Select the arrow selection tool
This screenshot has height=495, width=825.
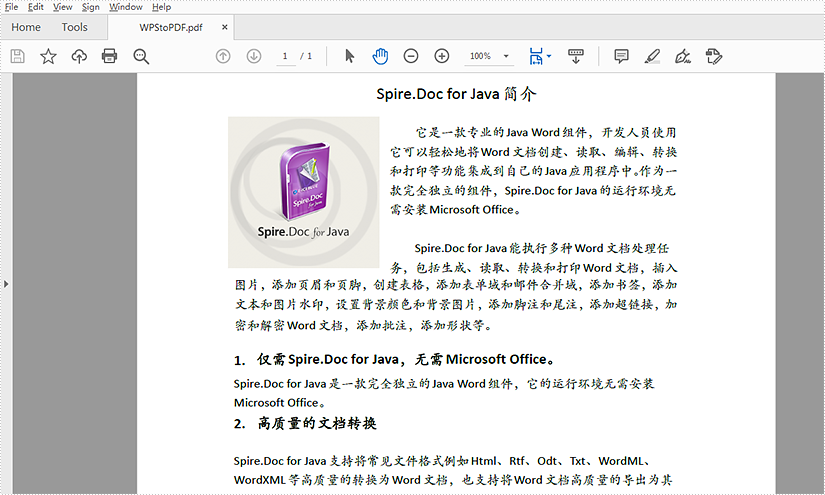349,56
